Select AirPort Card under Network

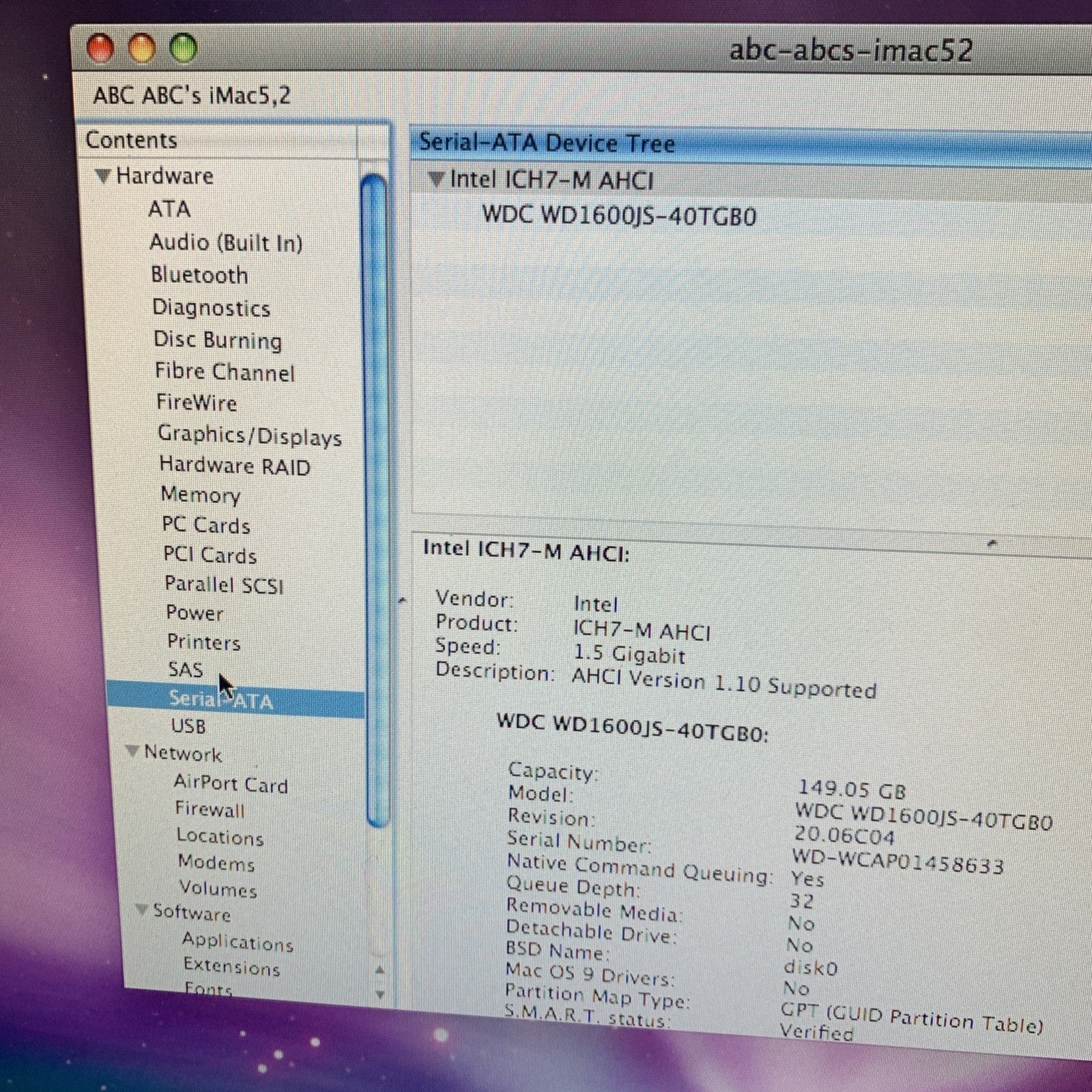pos(231,784)
